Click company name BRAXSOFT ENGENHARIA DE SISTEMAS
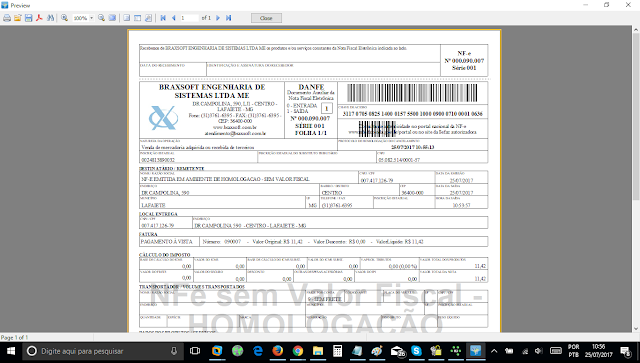Screen dimensions: 640x363 (212, 91)
